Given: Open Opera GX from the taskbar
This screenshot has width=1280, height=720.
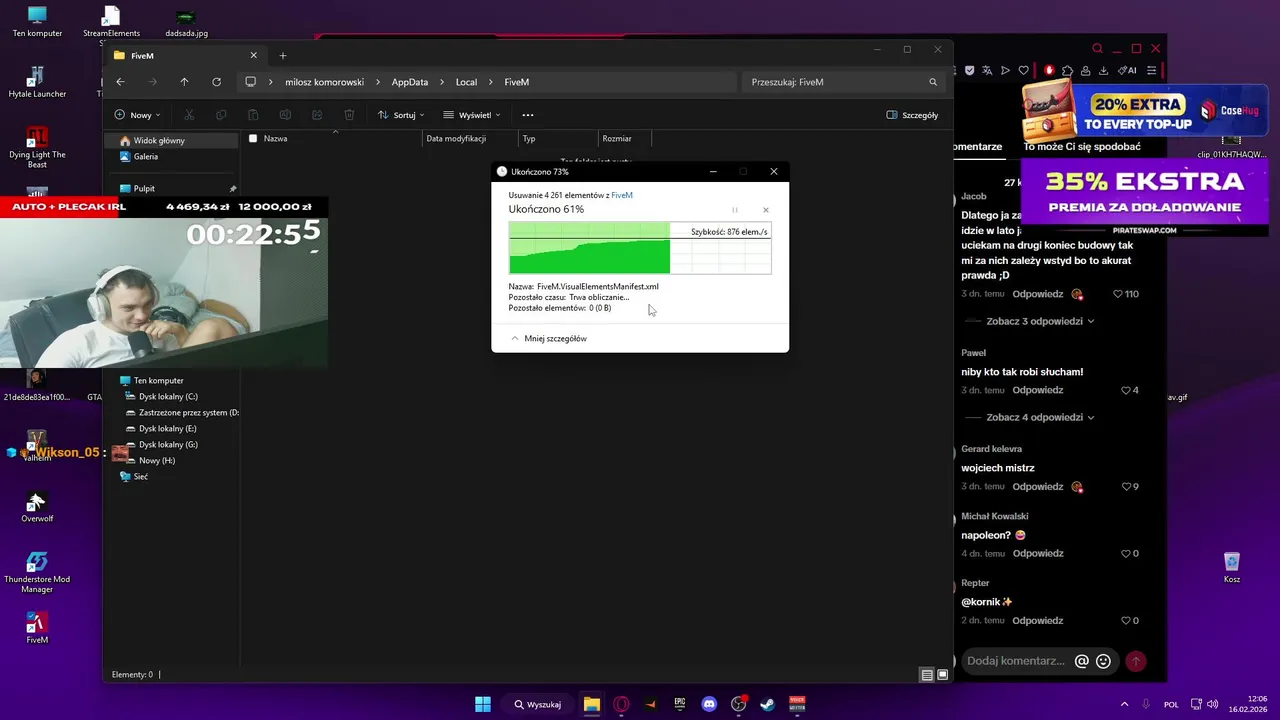Looking at the screenshot, I should pyautogui.click(x=621, y=704).
